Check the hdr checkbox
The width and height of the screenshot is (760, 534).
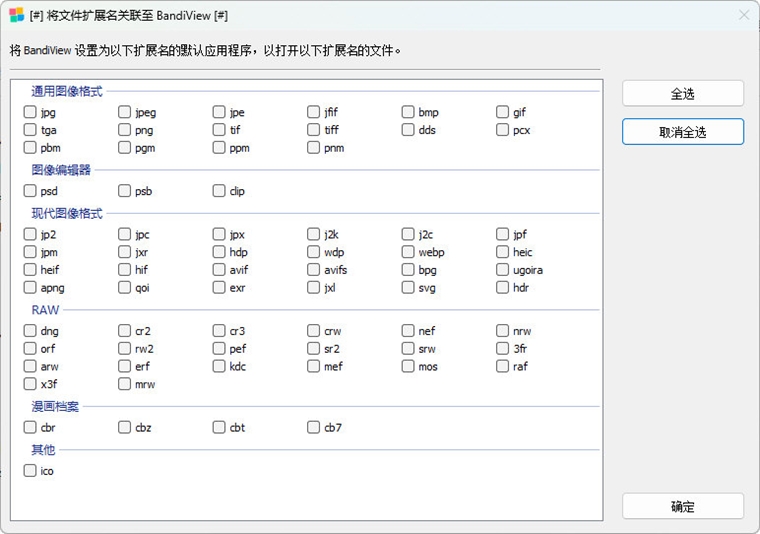coord(503,287)
